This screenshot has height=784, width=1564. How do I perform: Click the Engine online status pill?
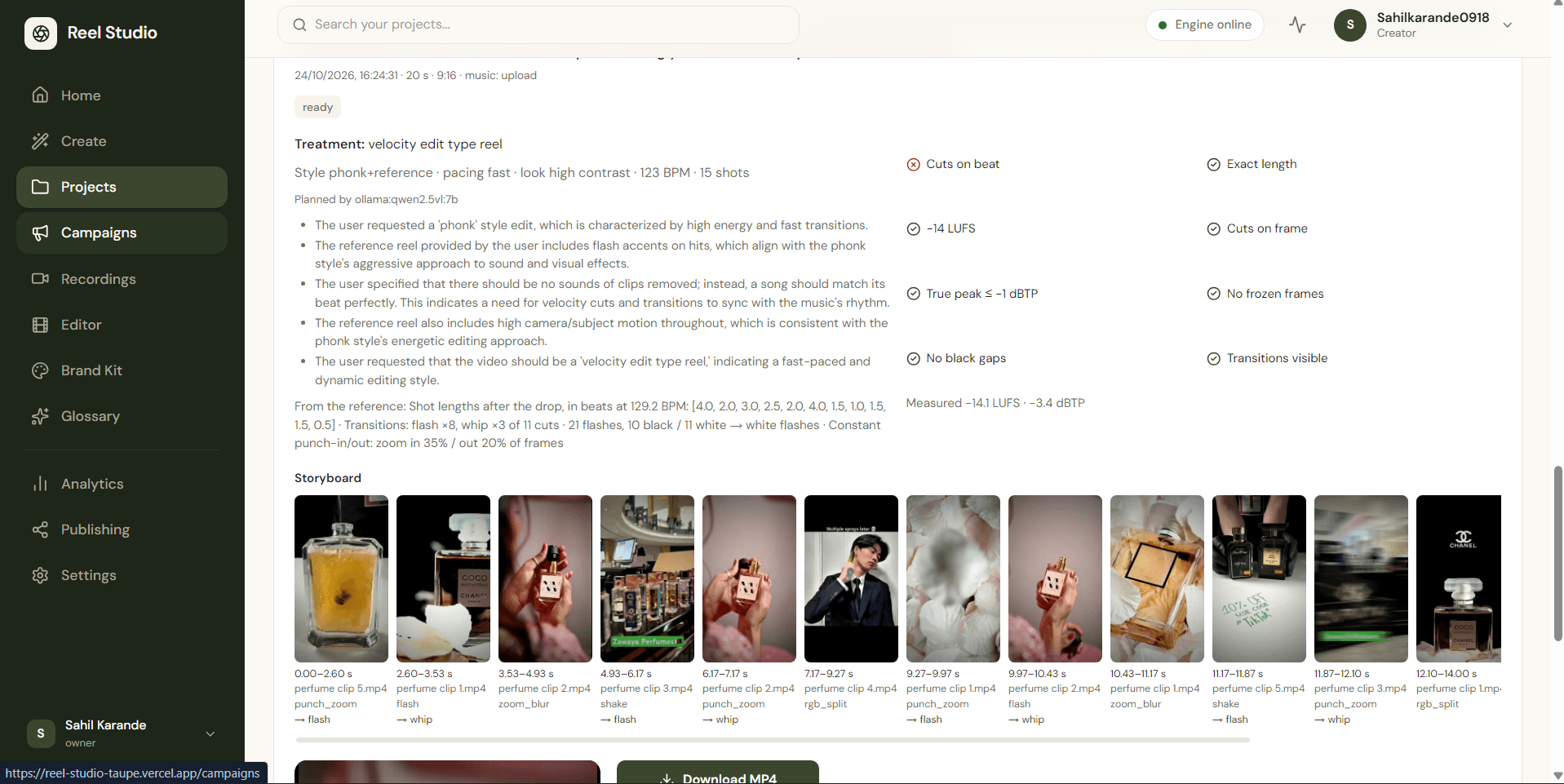(x=1204, y=24)
